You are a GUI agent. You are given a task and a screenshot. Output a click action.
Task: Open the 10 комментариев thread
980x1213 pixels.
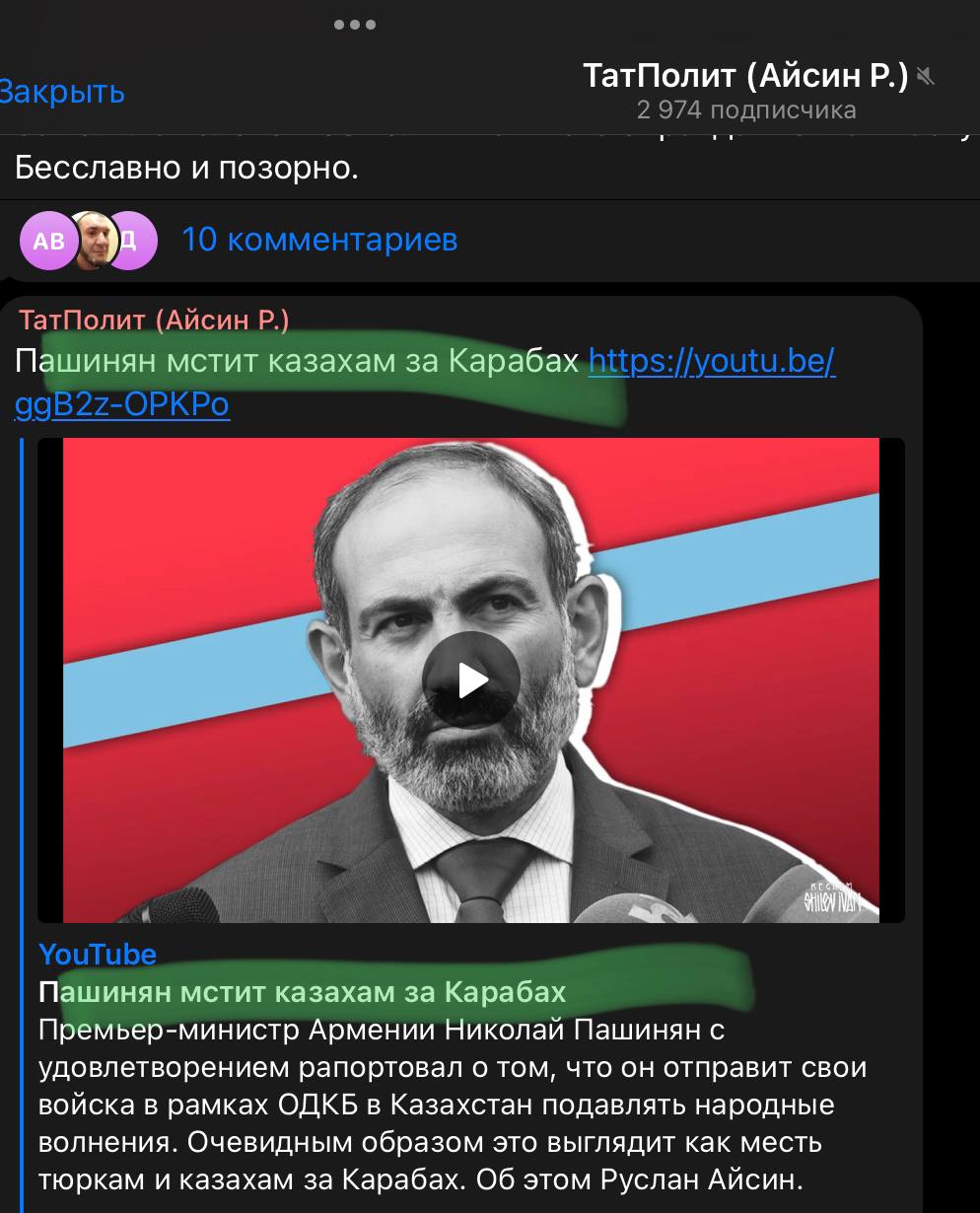click(319, 240)
